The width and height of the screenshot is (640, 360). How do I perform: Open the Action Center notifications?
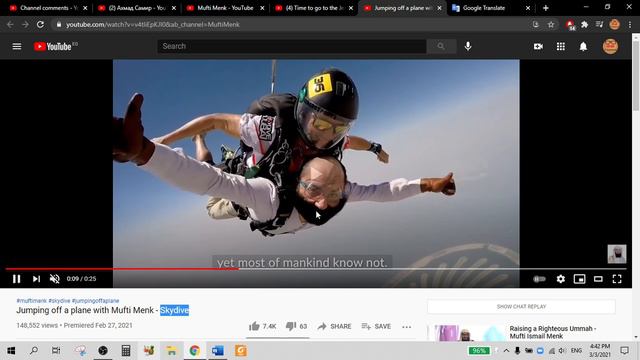pos(624,351)
